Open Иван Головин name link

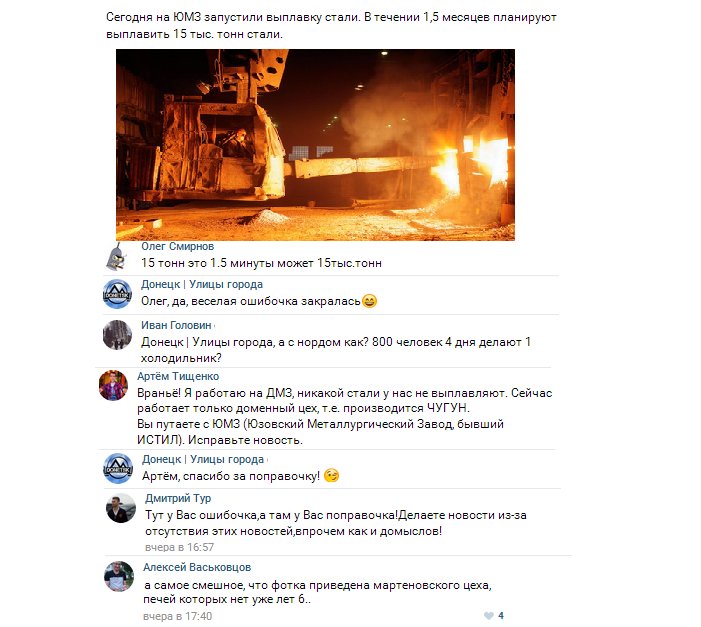[176, 325]
